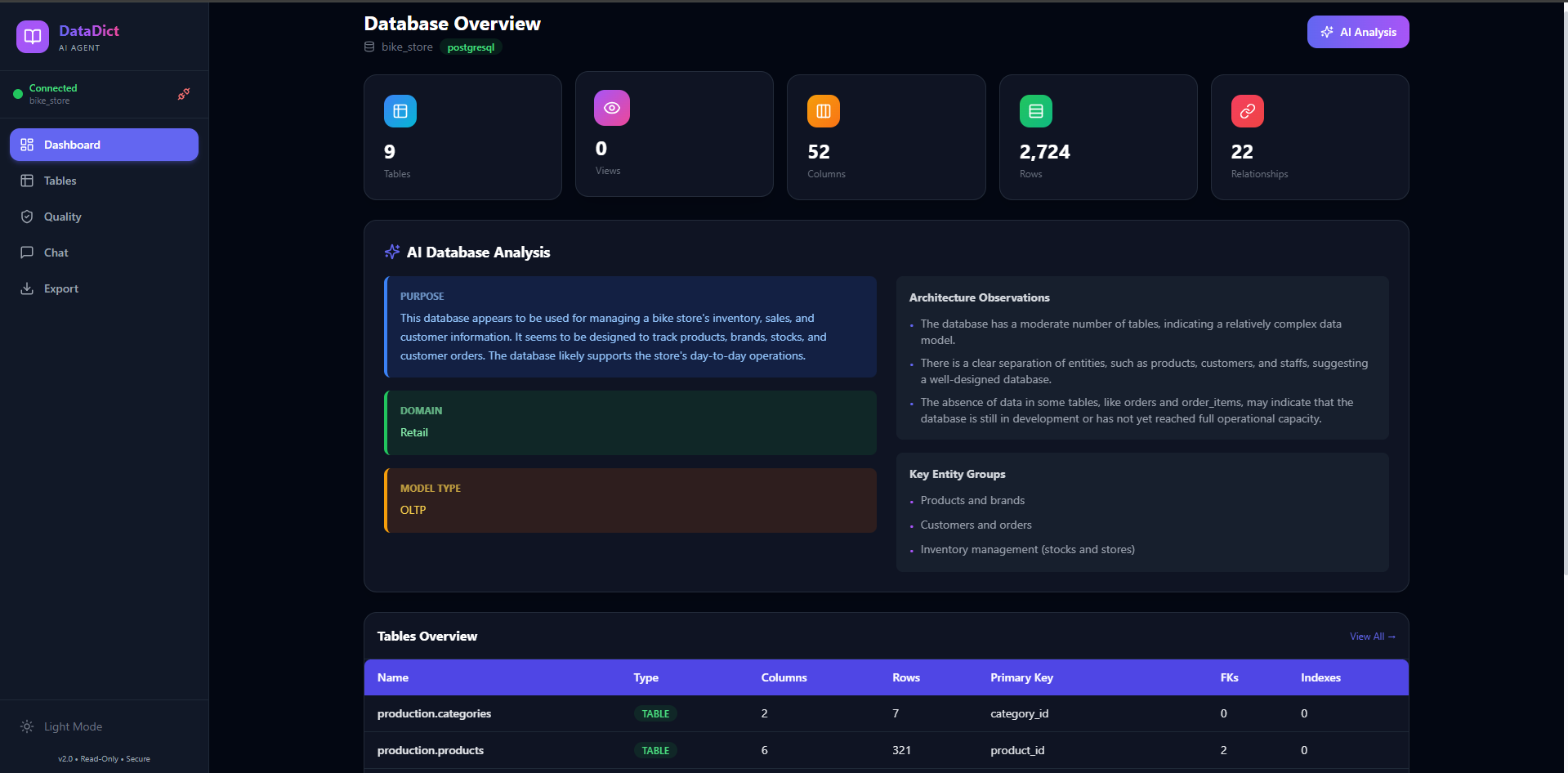Click the Database Overview title
The image size is (1568, 773).
[x=452, y=24]
